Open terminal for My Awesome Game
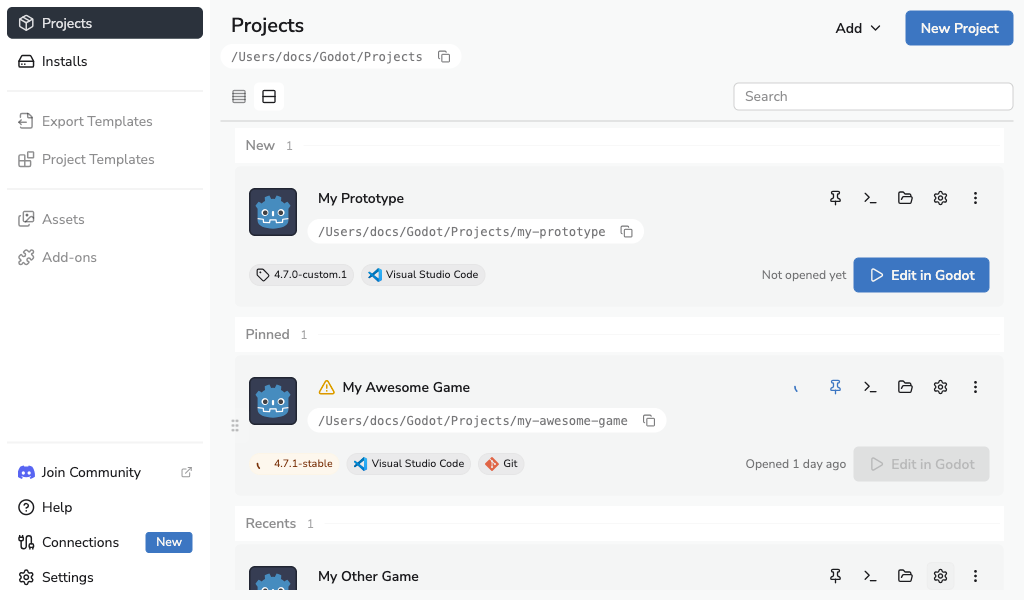The image size is (1024, 600). [x=870, y=387]
